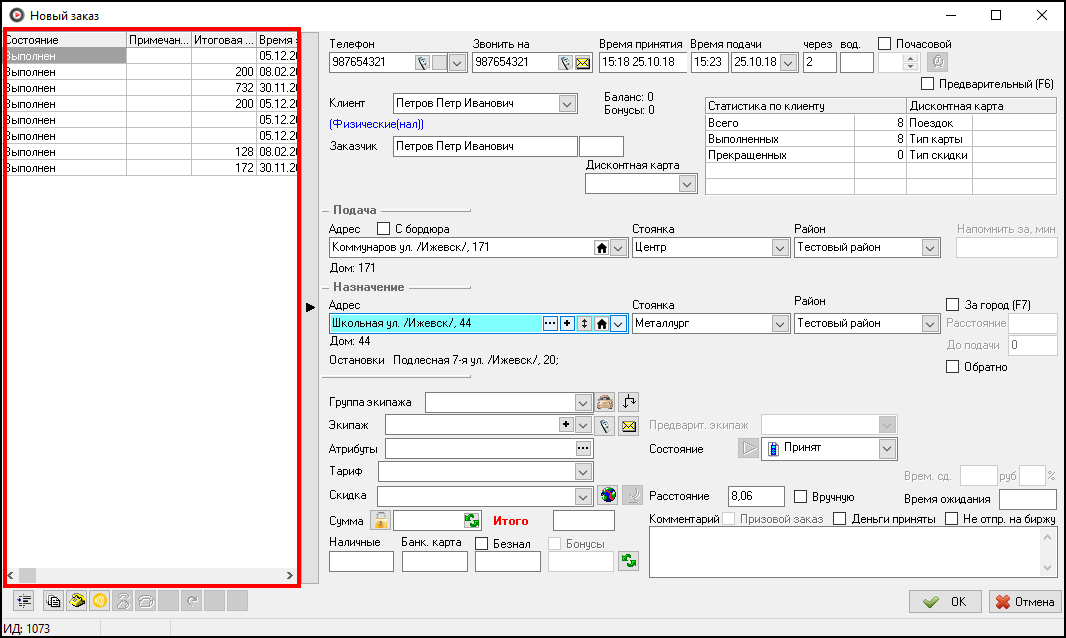Expand the Состояние dropdown showing Принят
Viewport: 1066px width, 638px height.
[x=886, y=449]
